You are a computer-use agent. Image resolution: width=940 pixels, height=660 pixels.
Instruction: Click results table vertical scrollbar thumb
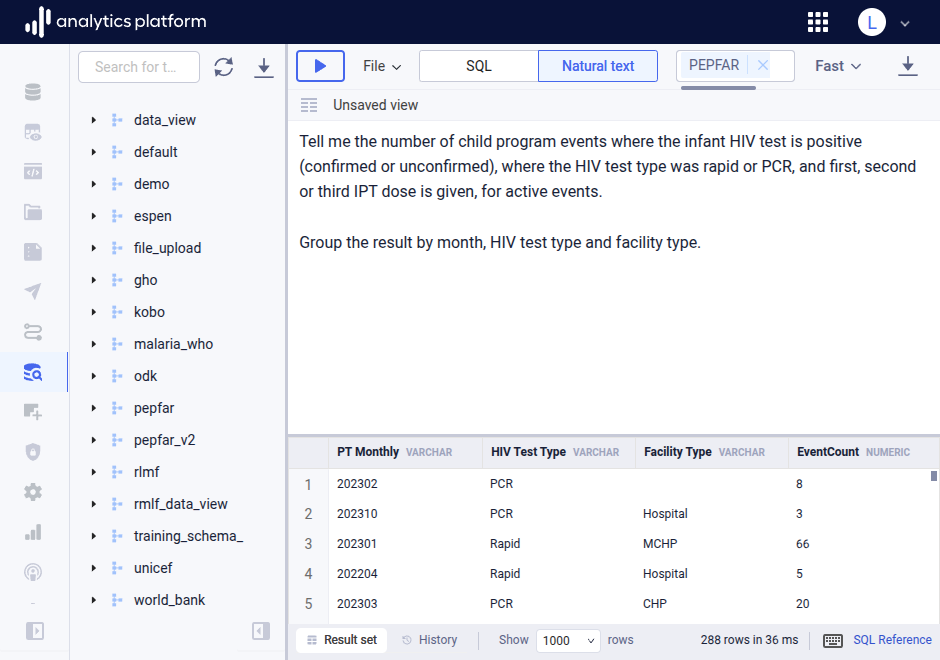point(933,476)
